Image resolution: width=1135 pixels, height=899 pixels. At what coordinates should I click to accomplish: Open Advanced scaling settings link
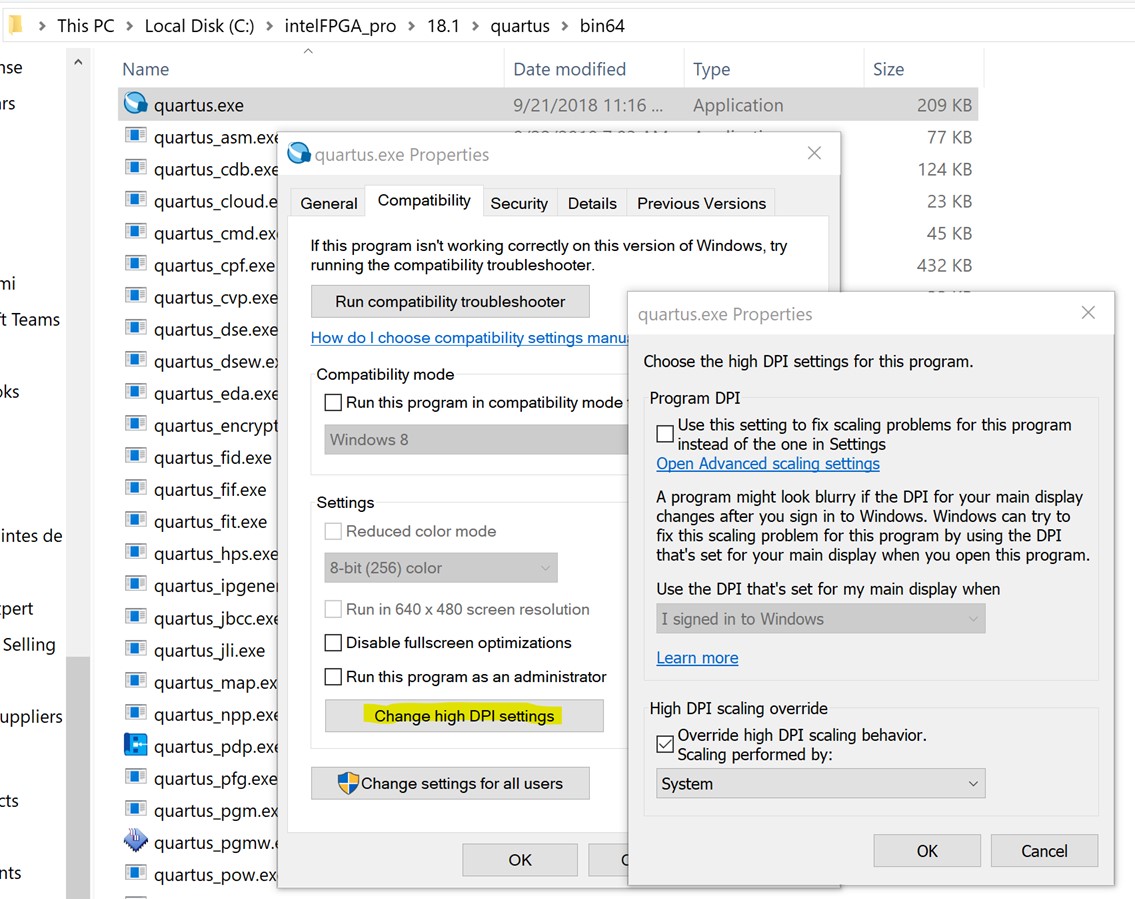(x=768, y=463)
